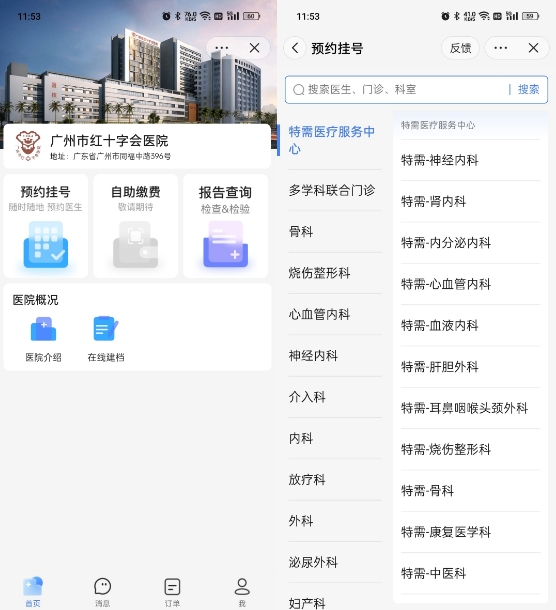The height and width of the screenshot is (610, 556).
Task: Go back using the left chevron
Action: pos(295,48)
